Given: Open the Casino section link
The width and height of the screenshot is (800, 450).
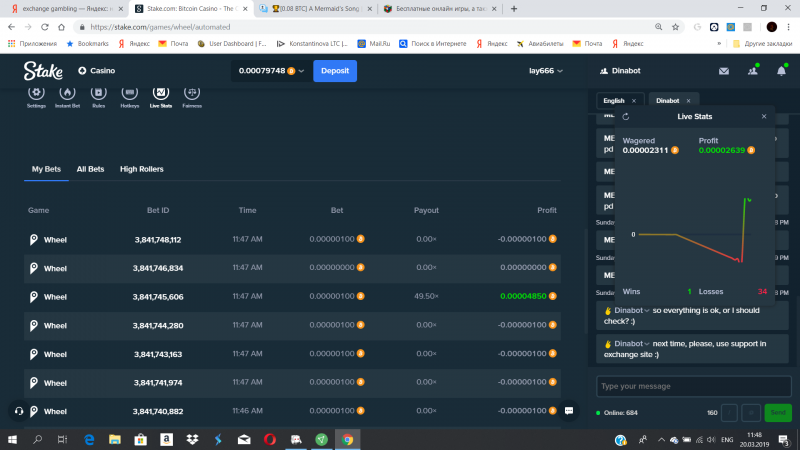Looking at the screenshot, I should pos(96,71).
